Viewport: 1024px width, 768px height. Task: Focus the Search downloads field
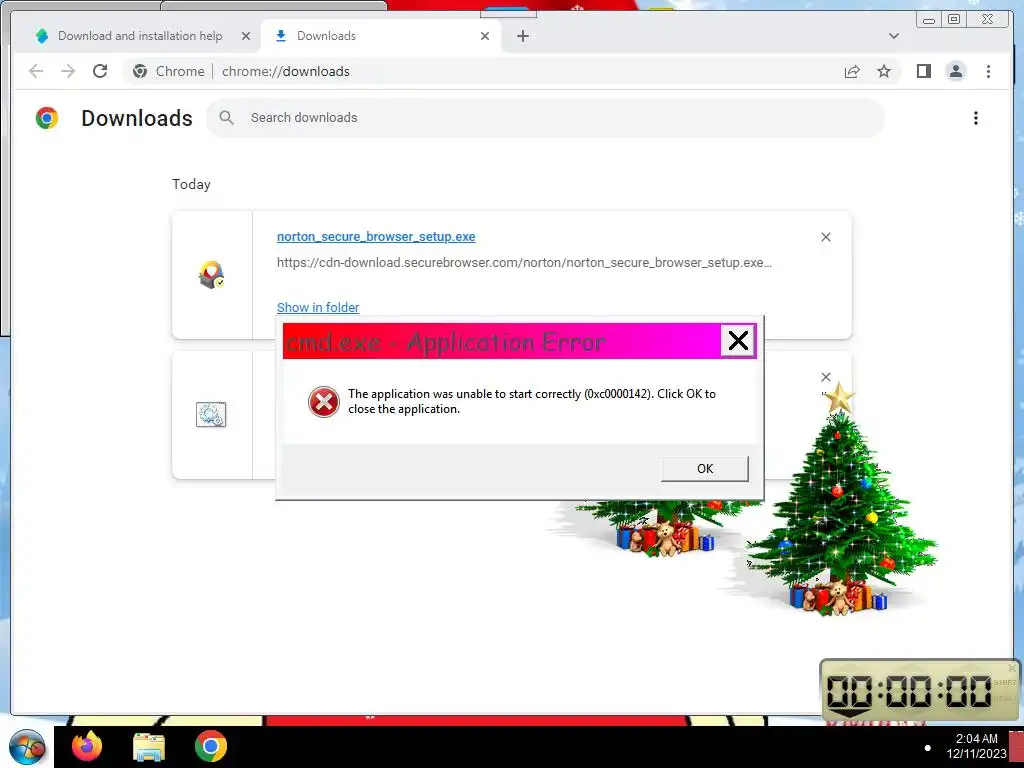click(x=545, y=118)
